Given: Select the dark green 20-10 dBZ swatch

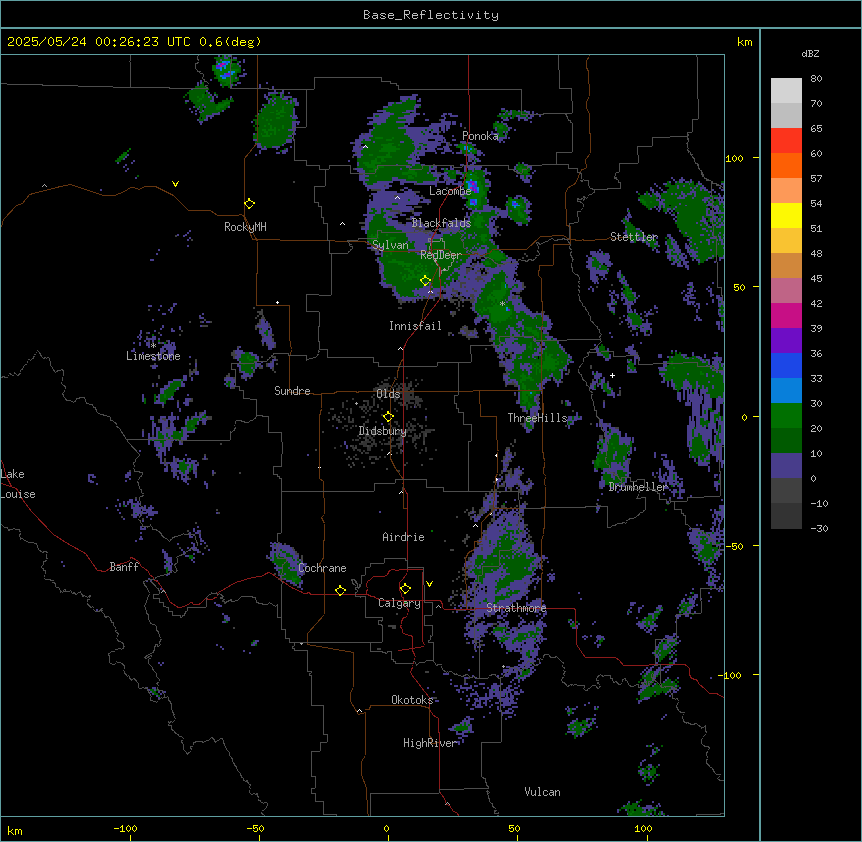Looking at the screenshot, I should click(x=786, y=441).
